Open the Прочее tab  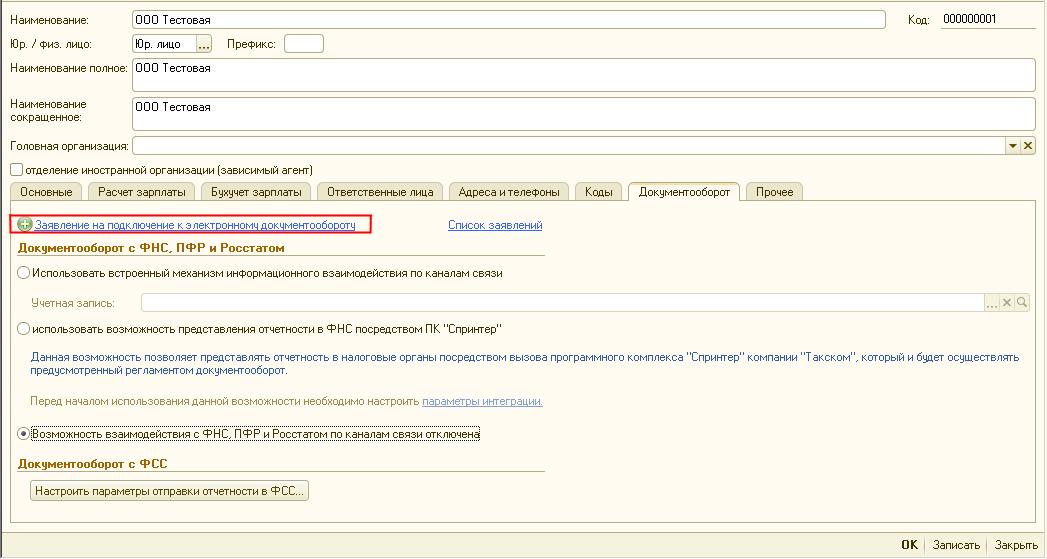(x=775, y=192)
